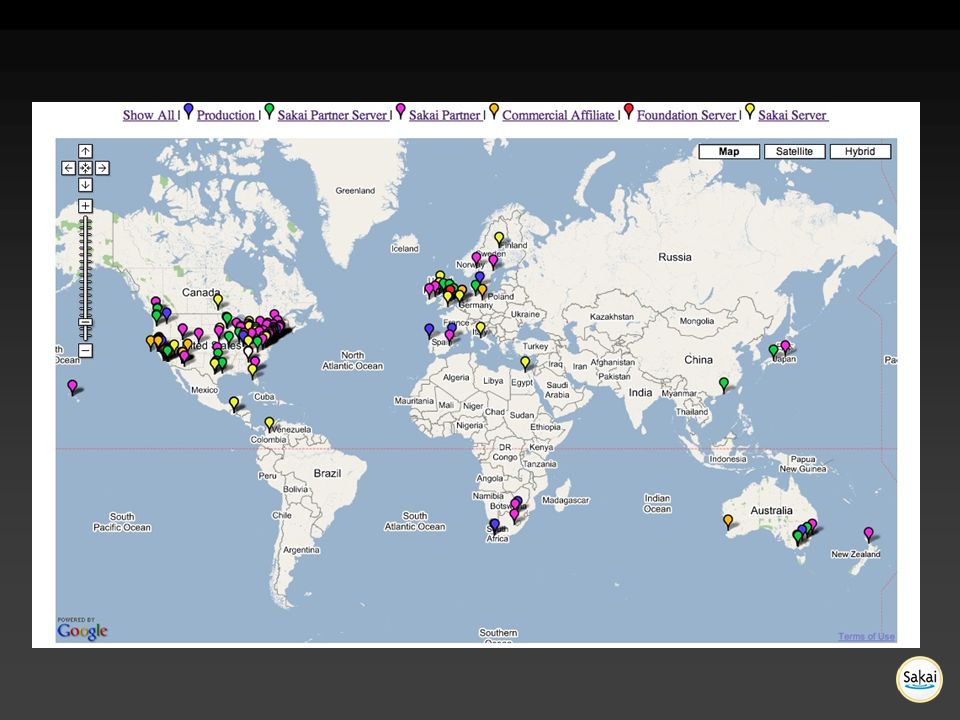Select the green marker in southern China
This screenshot has height=720, width=960.
point(724,384)
